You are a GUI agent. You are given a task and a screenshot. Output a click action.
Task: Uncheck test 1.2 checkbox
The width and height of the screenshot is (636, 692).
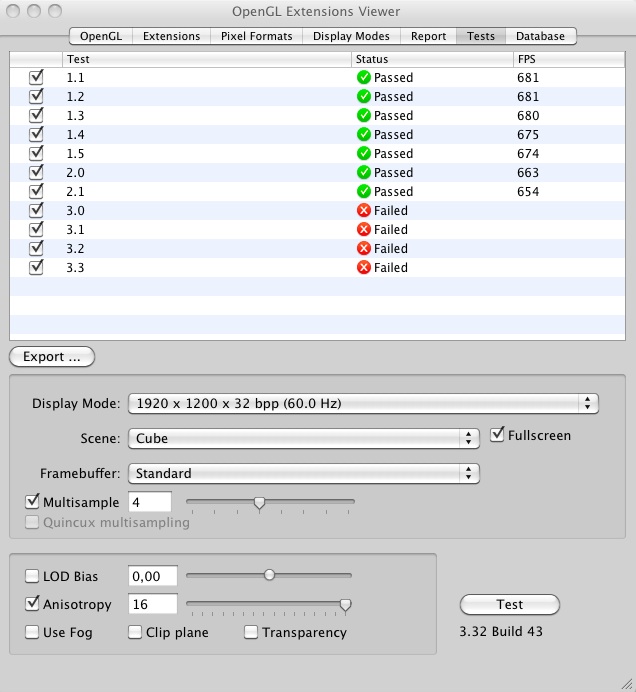36,97
